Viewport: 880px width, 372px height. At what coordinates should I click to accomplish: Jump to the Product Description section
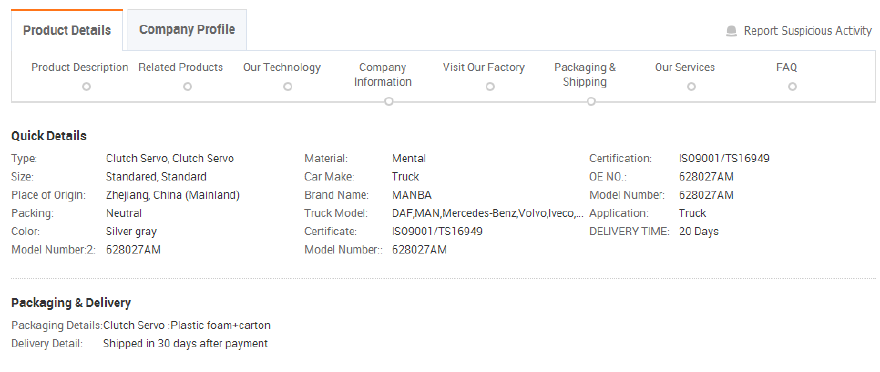[x=80, y=67]
